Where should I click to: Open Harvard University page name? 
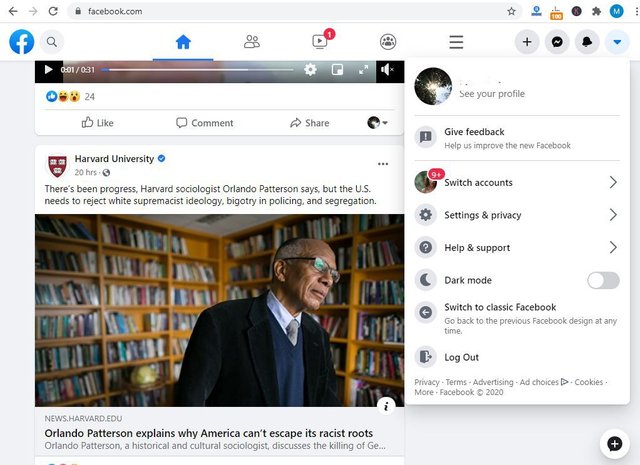(x=114, y=159)
